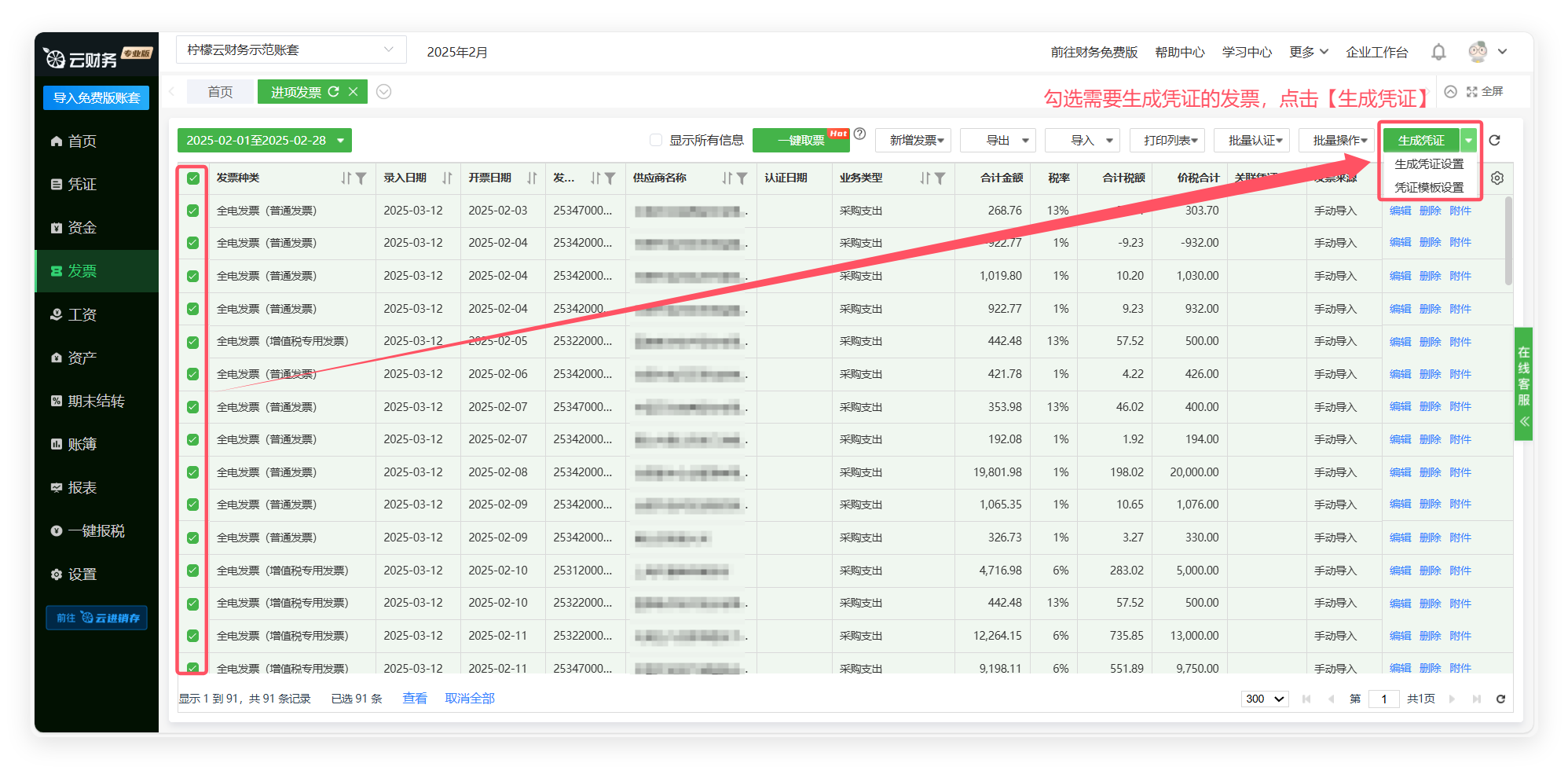Uncheck the select-all checkbox in the table header
This screenshot has width=1568, height=767.
tap(193, 178)
